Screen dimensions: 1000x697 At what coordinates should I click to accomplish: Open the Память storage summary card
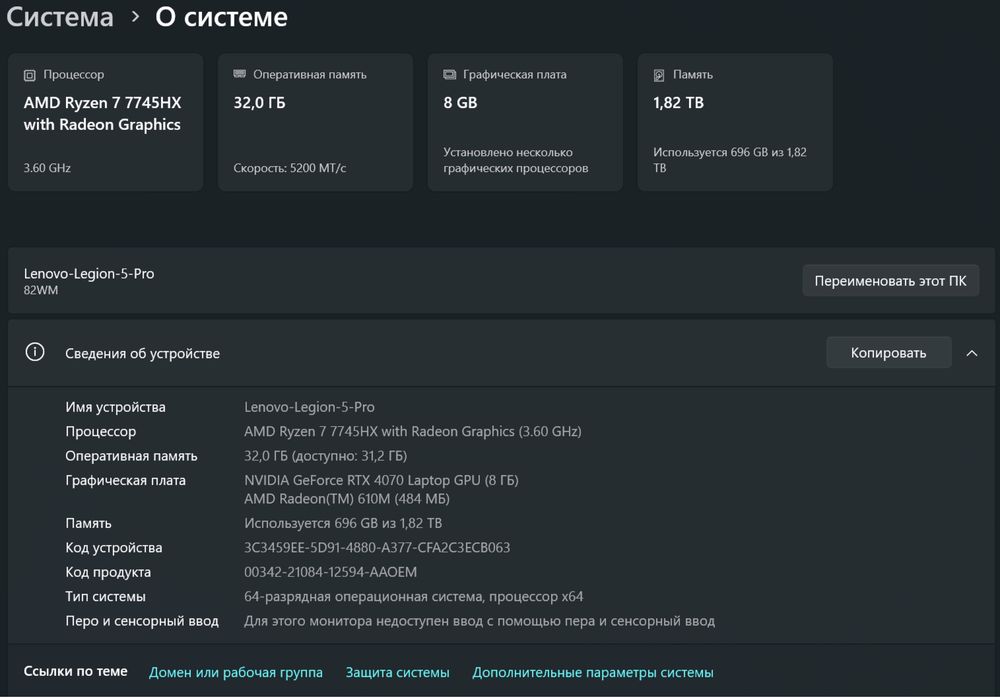[735, 122]
